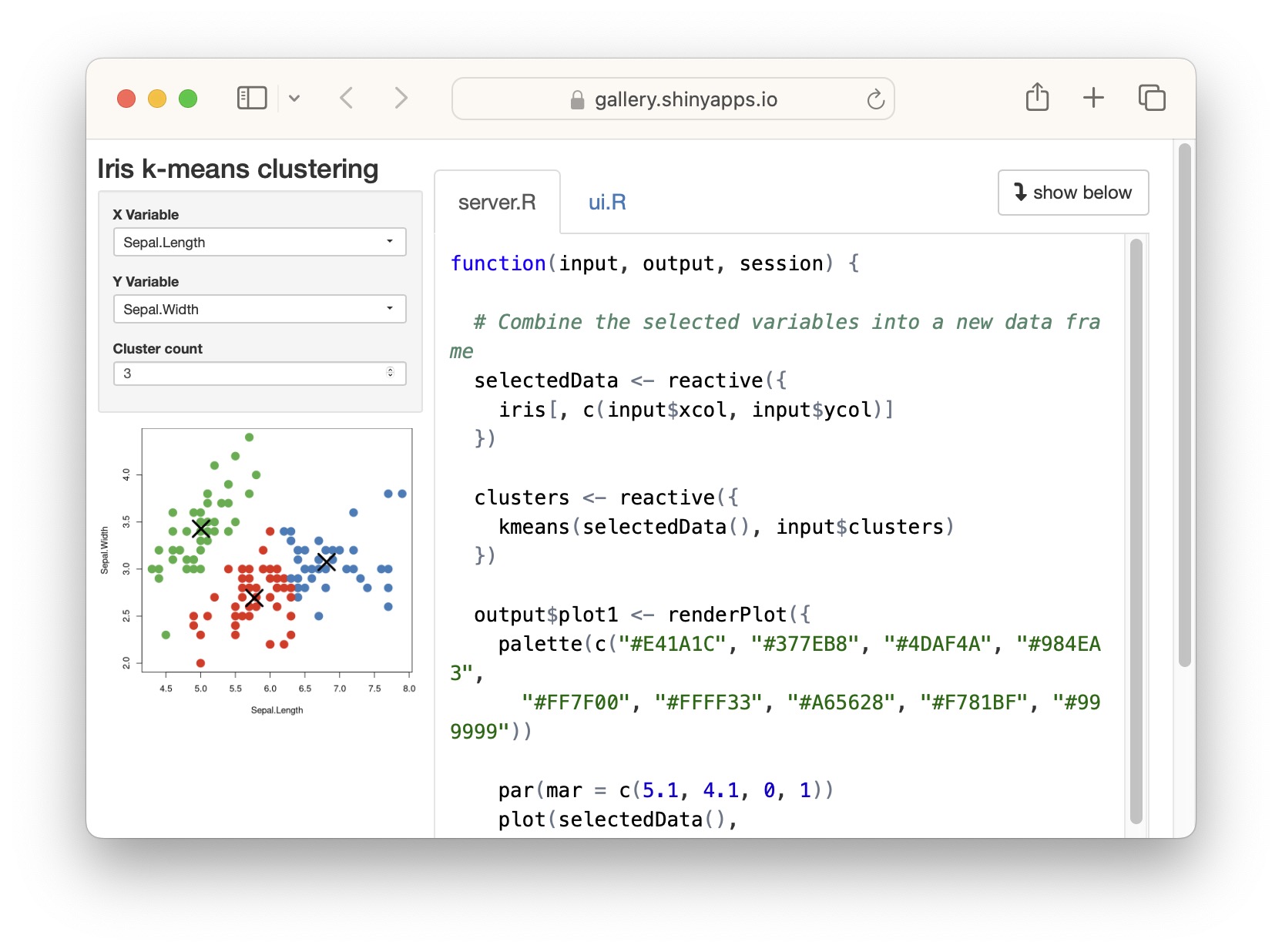The width and height of the screenshot is (1282, 952).
Task: Click the green cluster center X marker
Action: (x=201, y=528)
